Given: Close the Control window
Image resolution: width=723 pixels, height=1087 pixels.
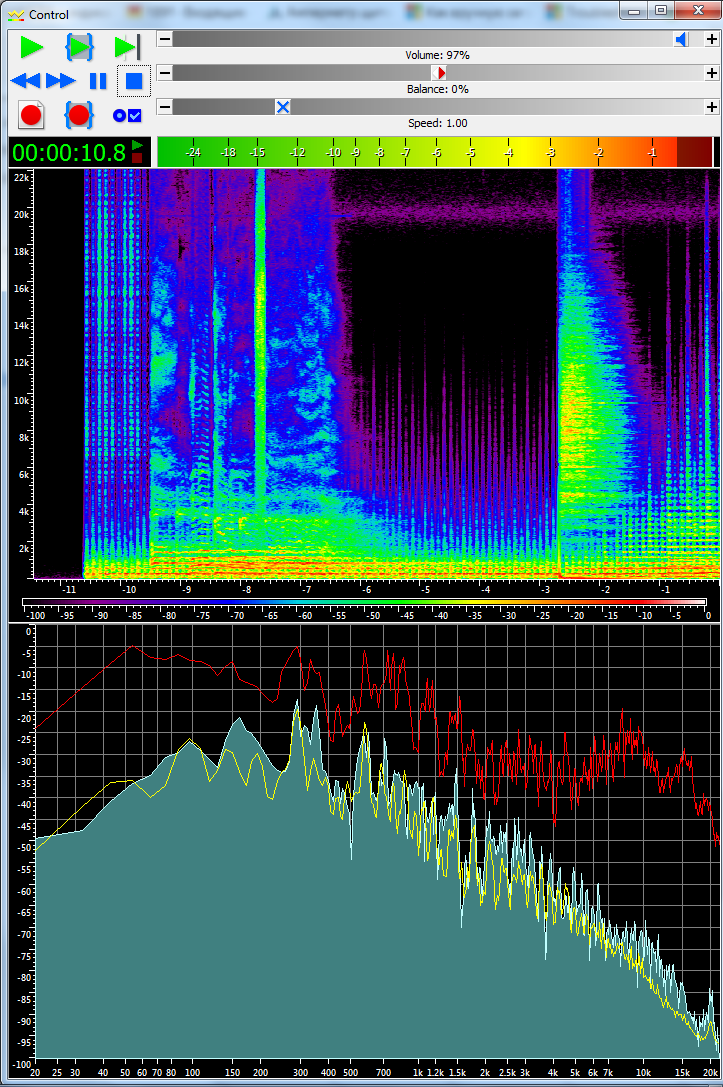Looking at the screenshot, I should point(697,10).
